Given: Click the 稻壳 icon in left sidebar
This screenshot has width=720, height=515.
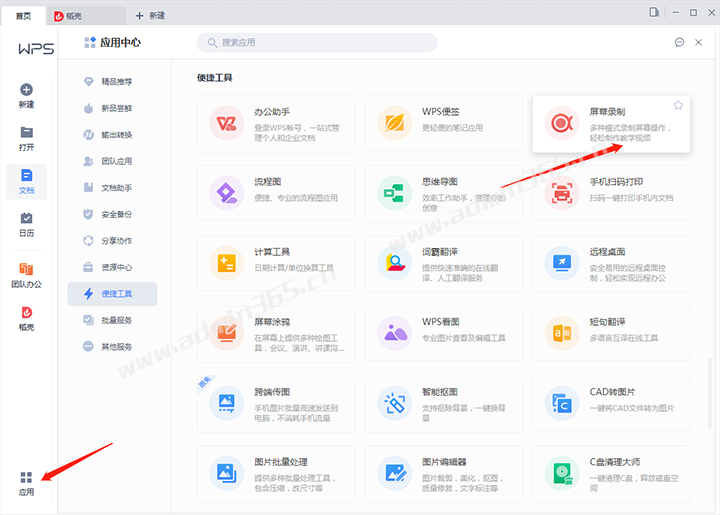Looking at the screenshot, I should pyautogui.click(x=26, y=313).
